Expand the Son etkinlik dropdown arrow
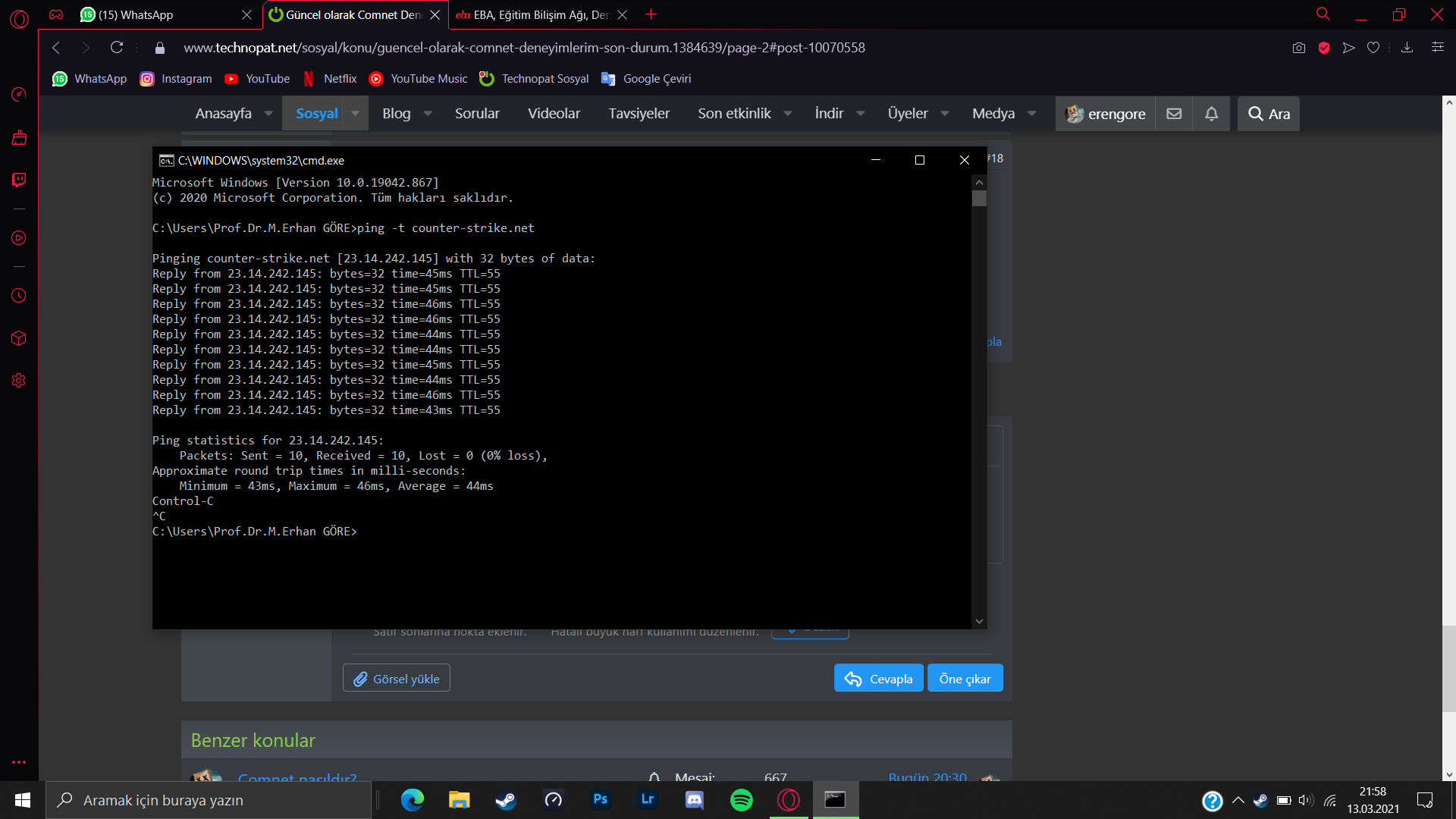 pos(788,114)
